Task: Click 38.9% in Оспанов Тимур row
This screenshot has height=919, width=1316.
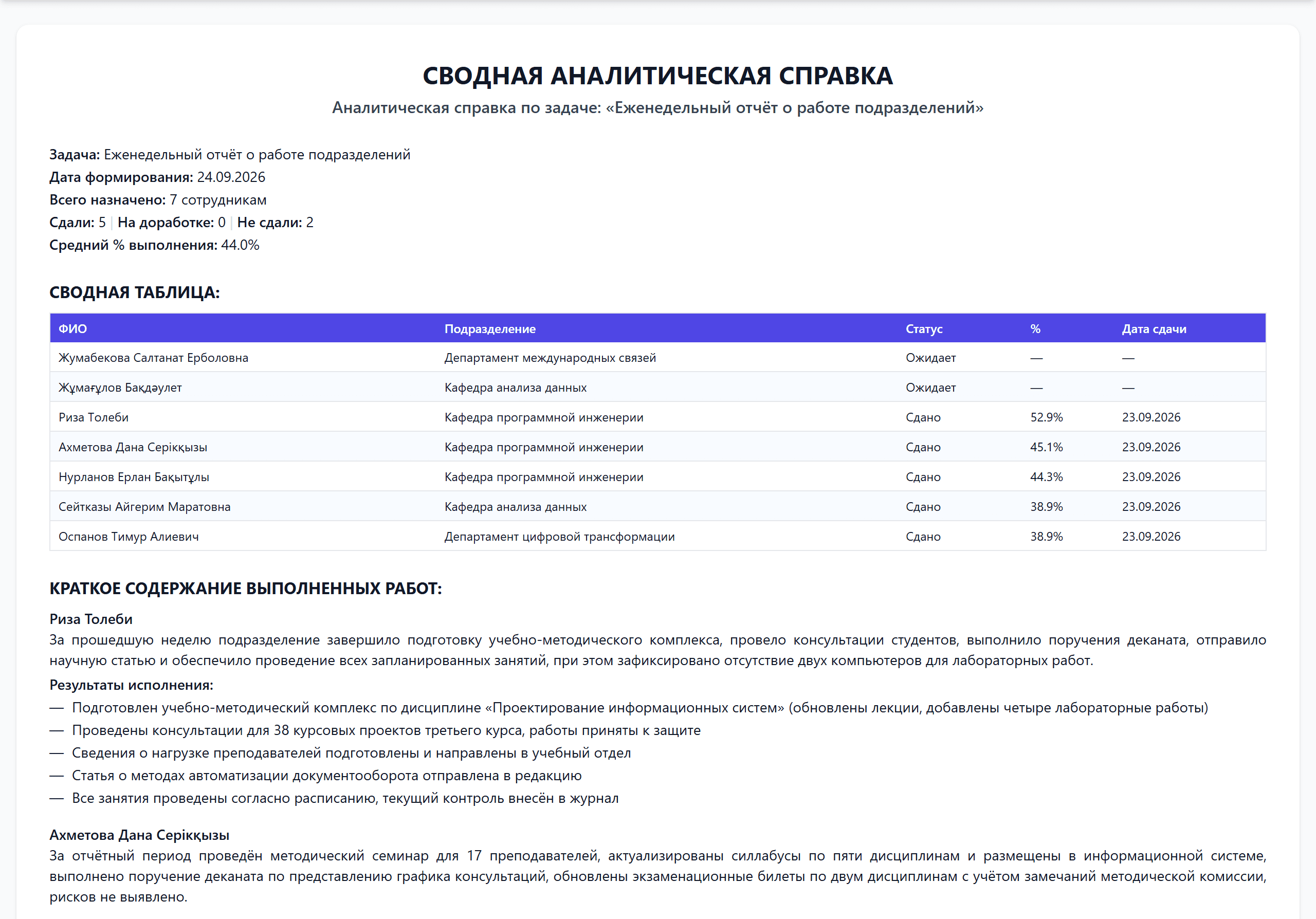Action: [1047, 536]
